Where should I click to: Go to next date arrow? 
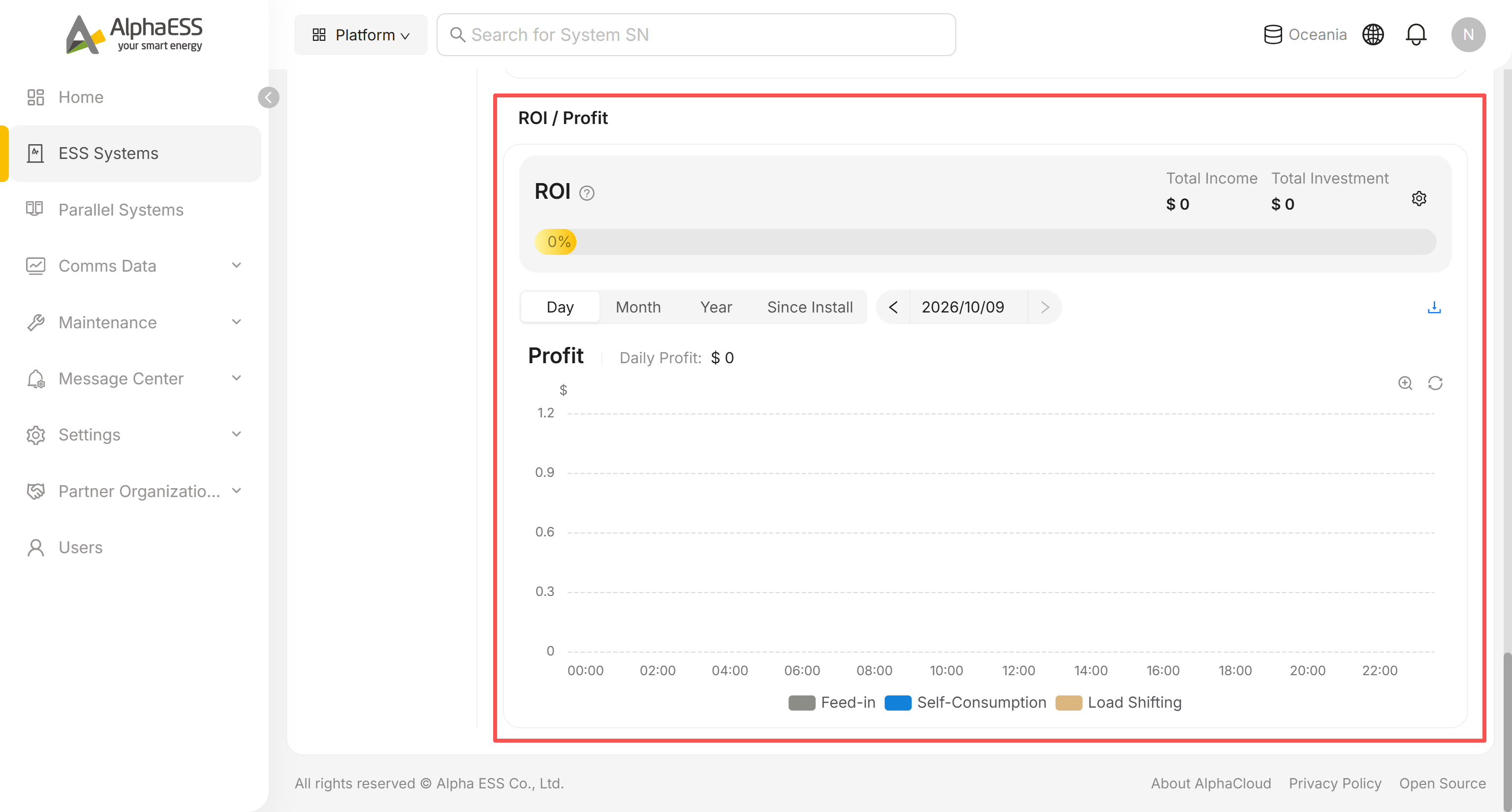click(x=1045, y=308)
